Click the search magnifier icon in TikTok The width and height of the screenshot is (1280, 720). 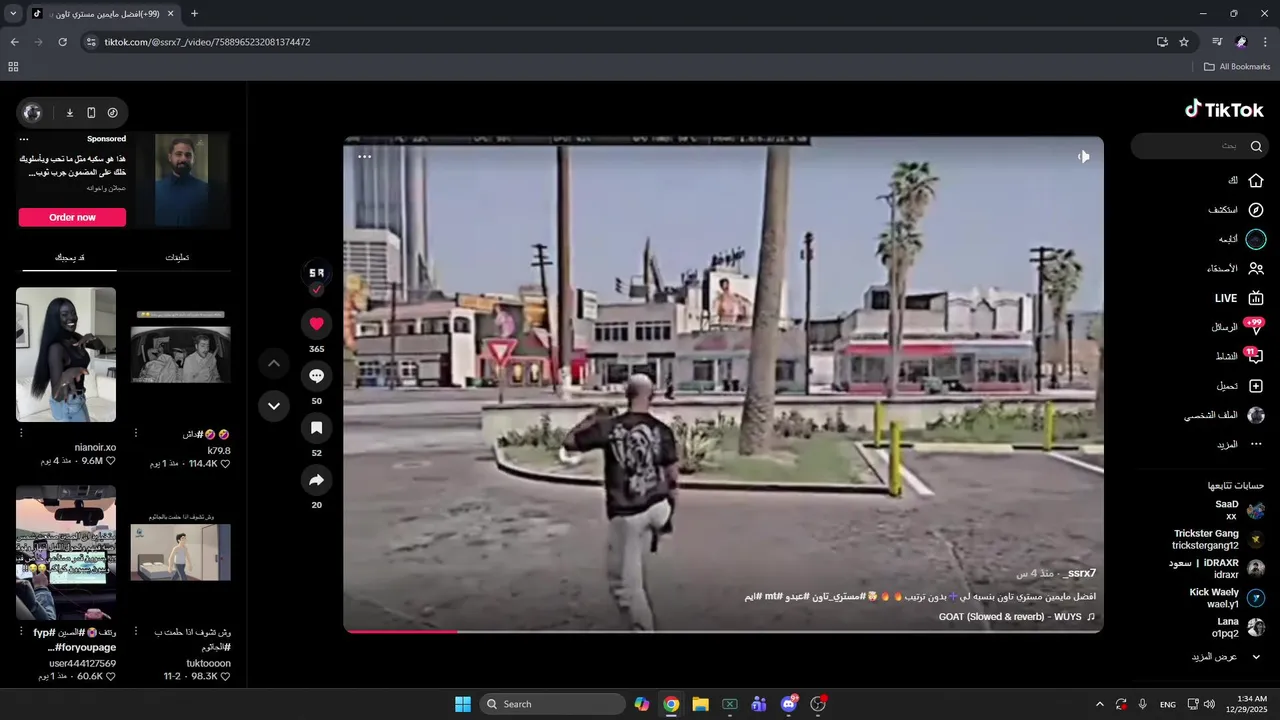(x=1256, y=146)
